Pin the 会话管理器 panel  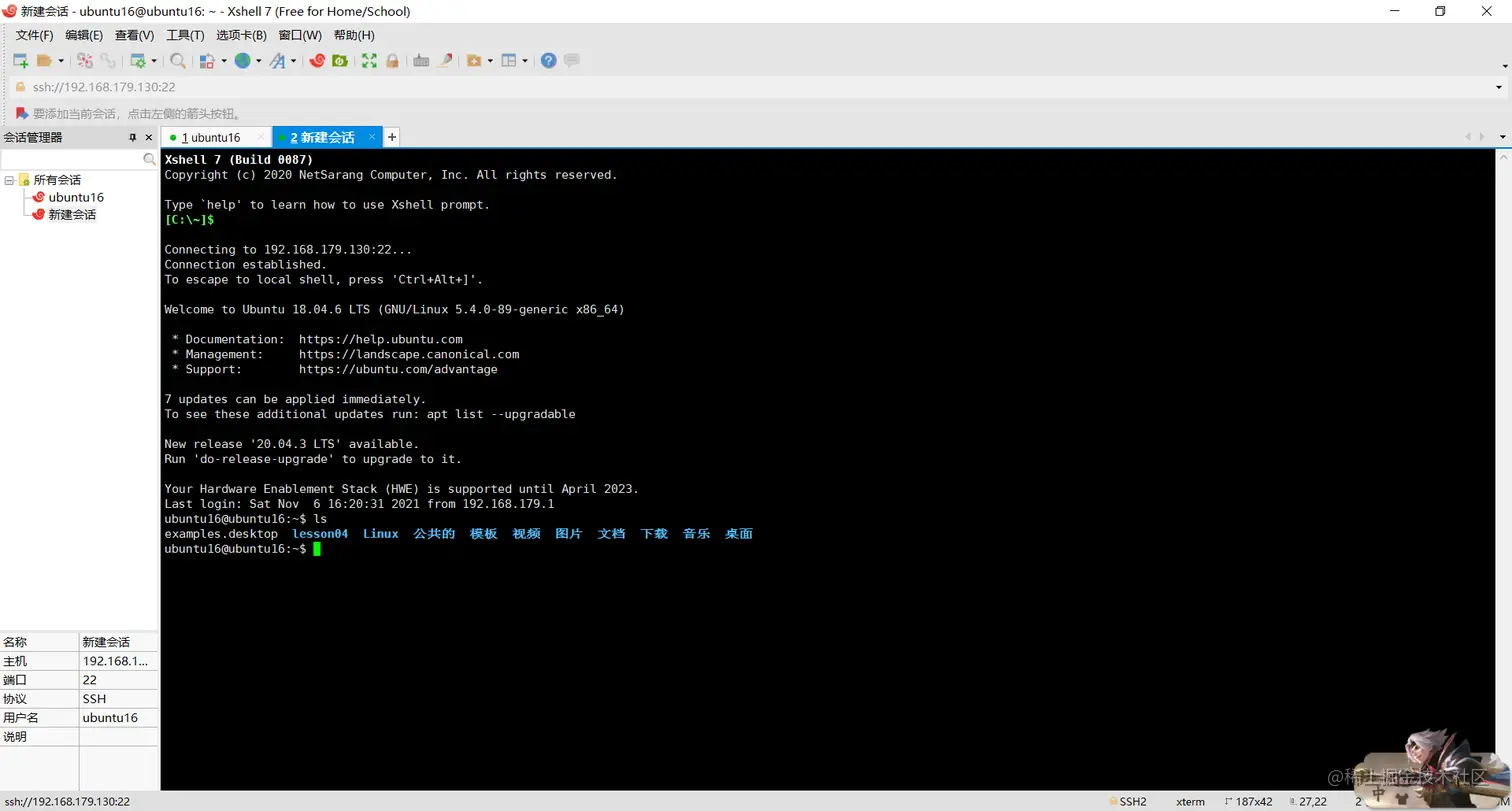point(132,137)
